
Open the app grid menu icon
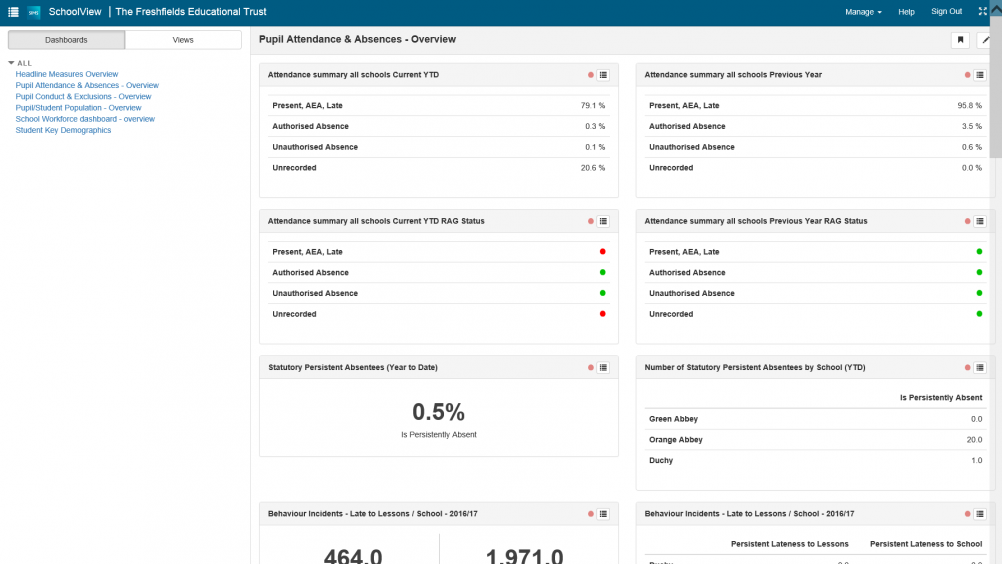coord(13,11)
